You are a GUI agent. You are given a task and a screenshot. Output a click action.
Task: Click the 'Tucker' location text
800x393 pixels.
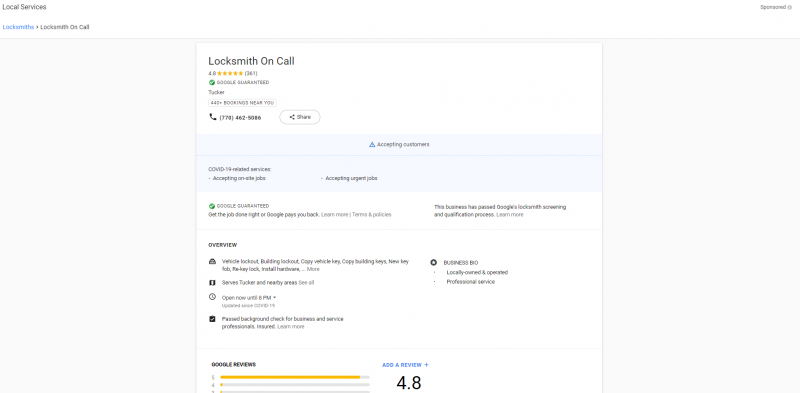[216, 92]
